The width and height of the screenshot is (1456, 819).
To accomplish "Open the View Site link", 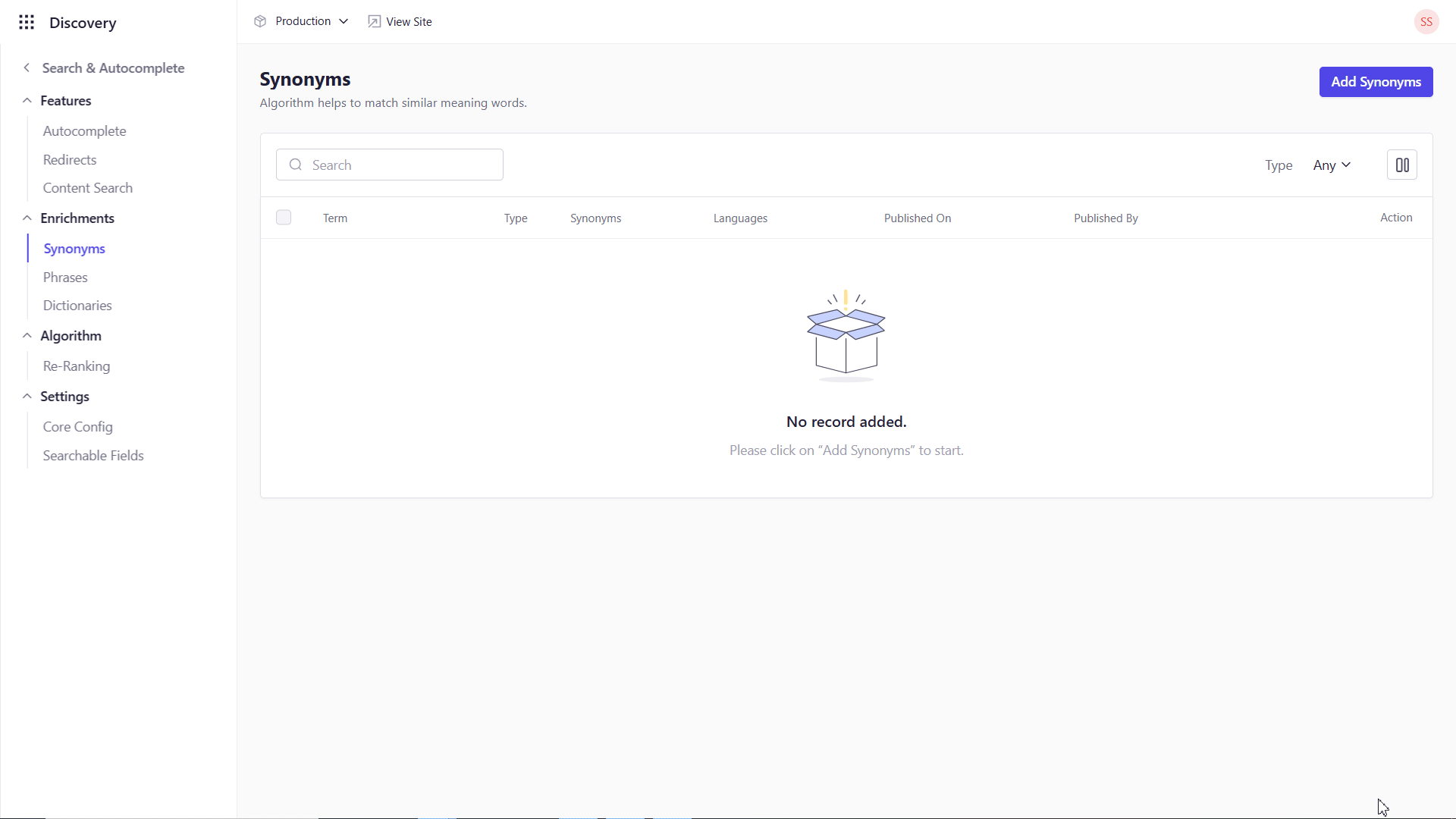I will coord(409,21).
